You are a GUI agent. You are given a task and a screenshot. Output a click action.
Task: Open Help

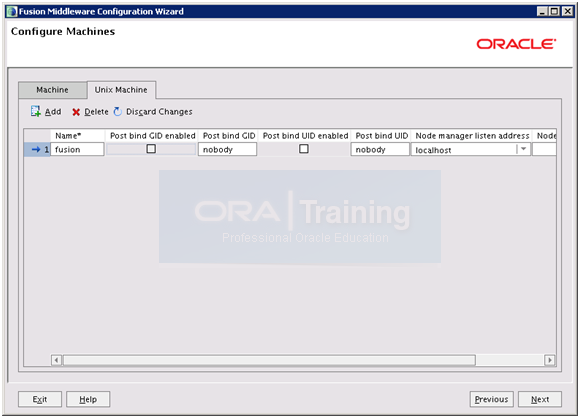point(88,399)
